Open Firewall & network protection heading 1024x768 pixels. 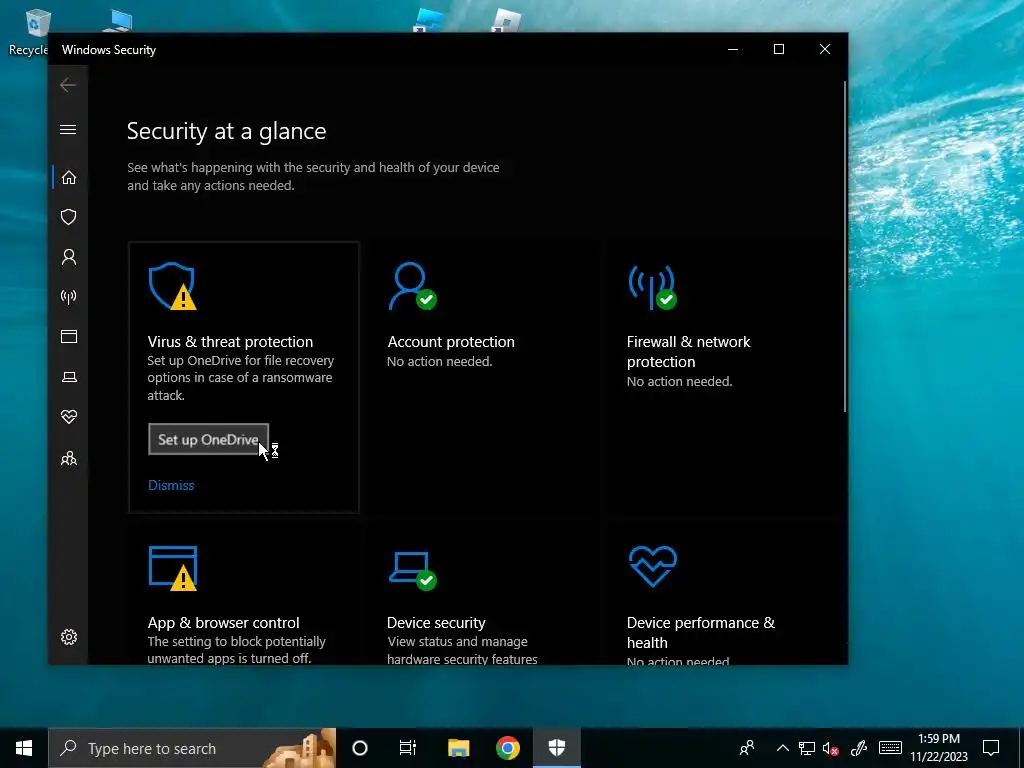pyautogui.click(x=688, y=351)
